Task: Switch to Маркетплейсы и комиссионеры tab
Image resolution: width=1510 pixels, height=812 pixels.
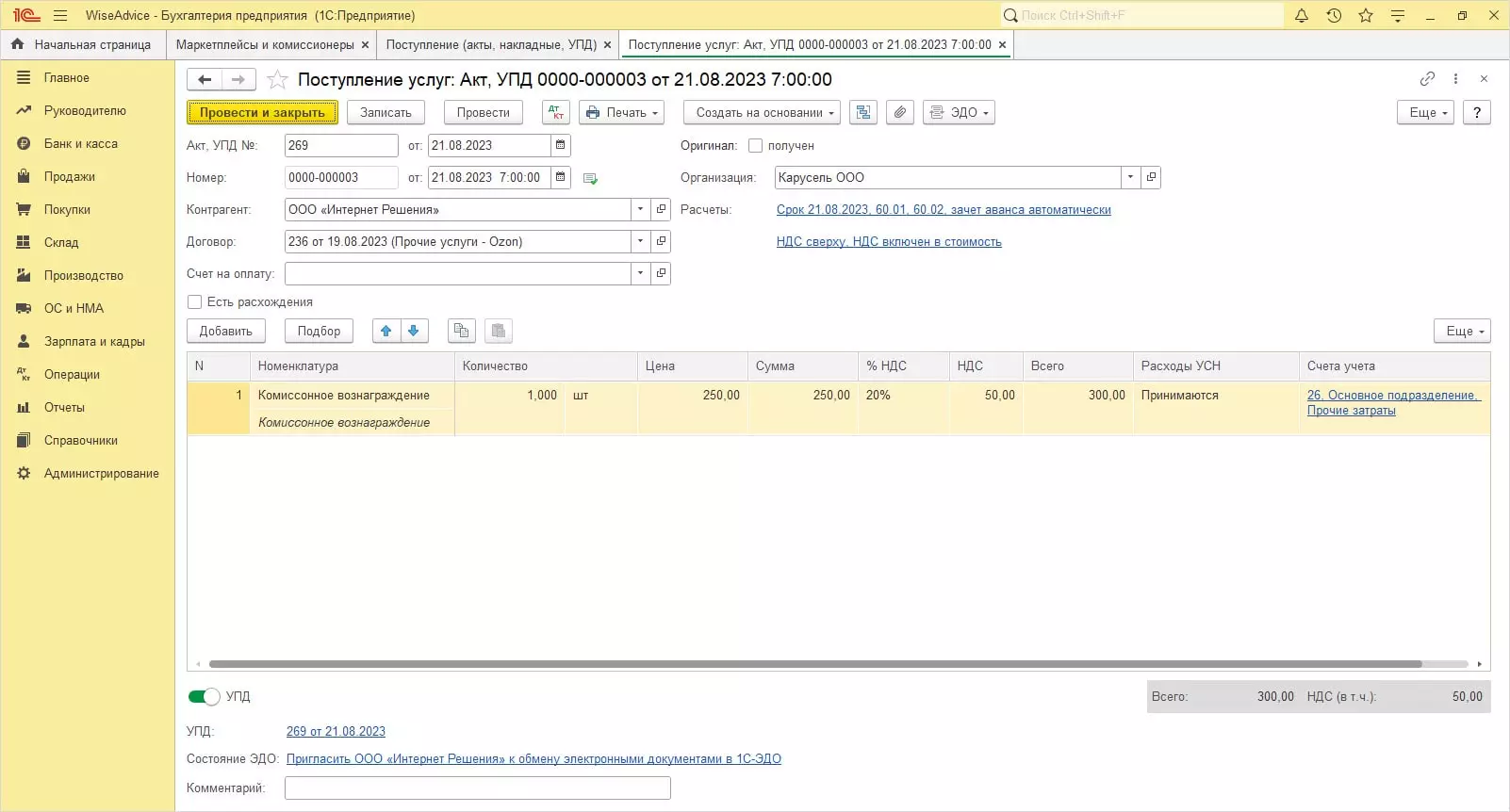Action: [265, 44]
